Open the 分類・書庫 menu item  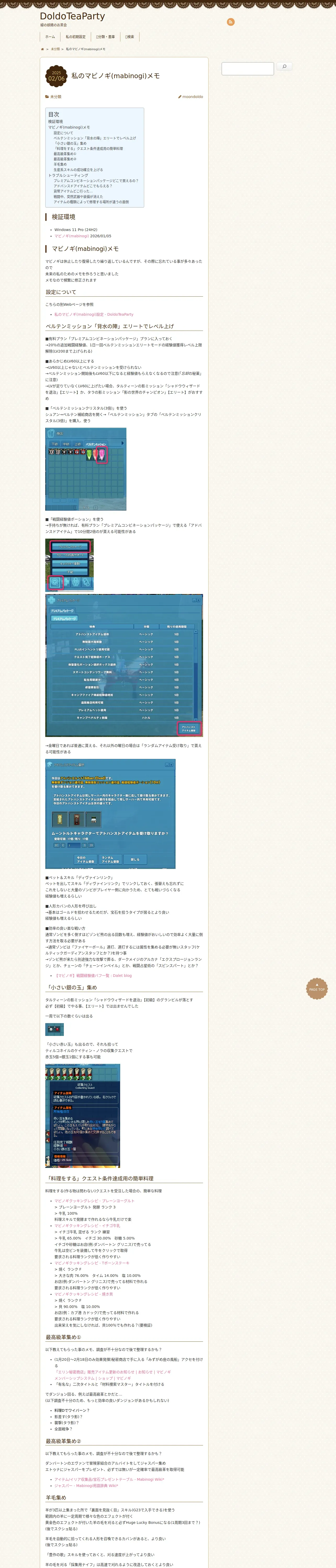pyautogui.click(x=105, y=37)
